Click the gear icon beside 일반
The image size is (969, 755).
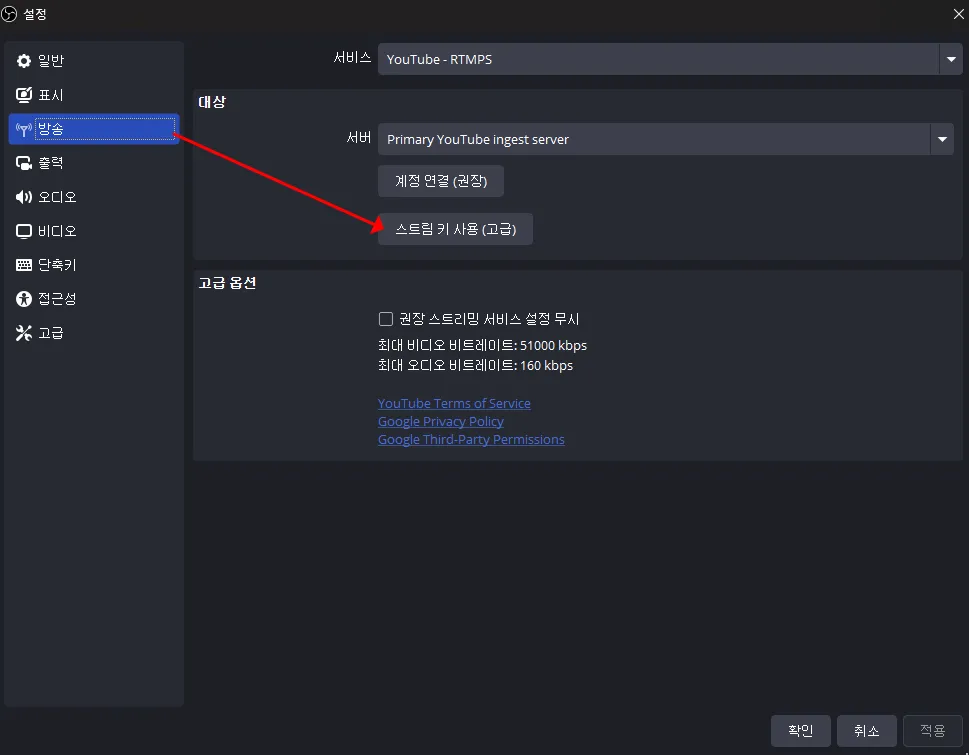[x=23, y=61]
